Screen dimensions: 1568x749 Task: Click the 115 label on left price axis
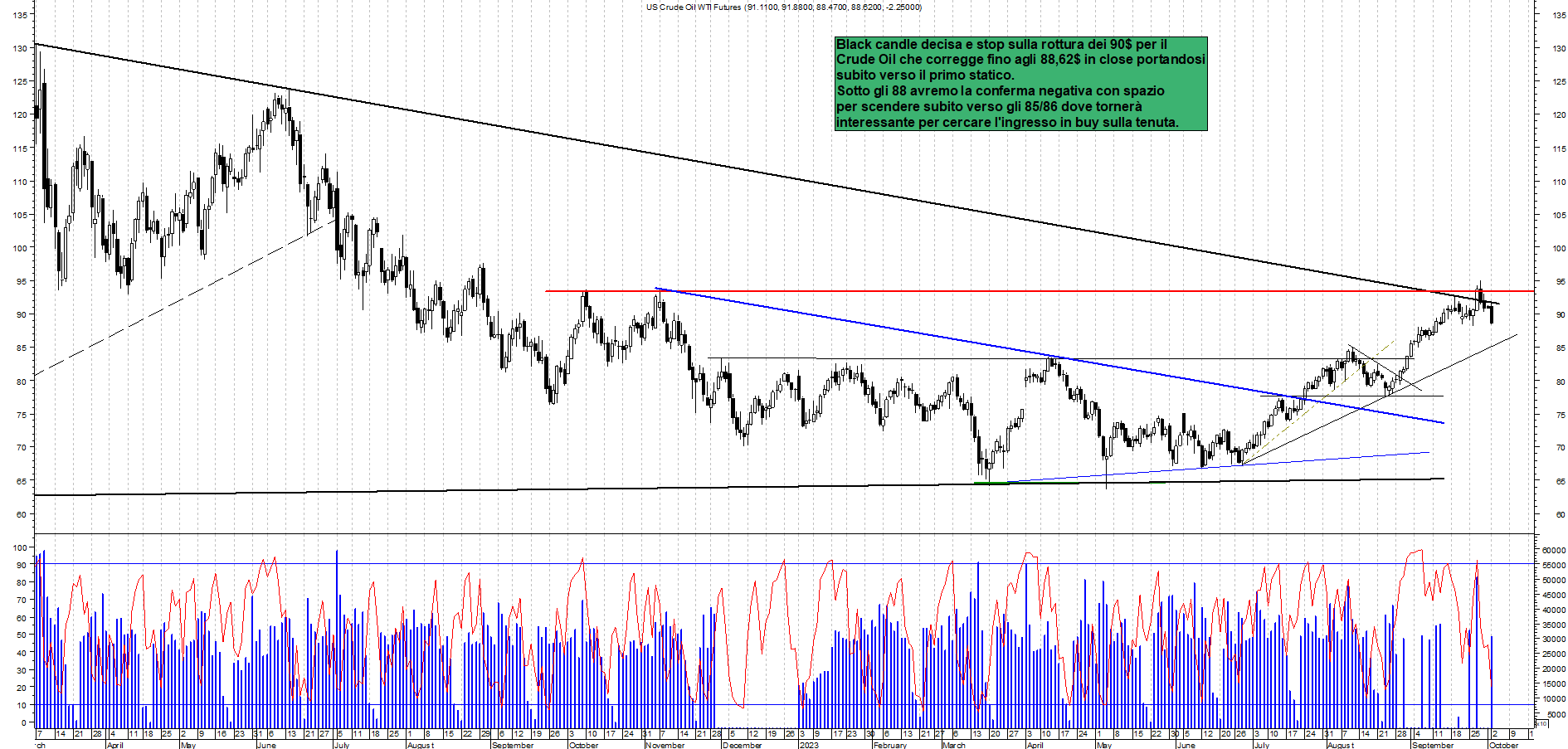[x=20, y=148]
